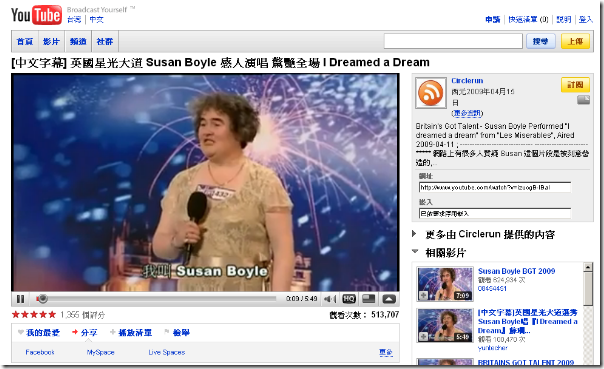The height and width of the screenshot is (369, 604).
Task: Toggle the resize player view icon
Action: pos(369,299)
